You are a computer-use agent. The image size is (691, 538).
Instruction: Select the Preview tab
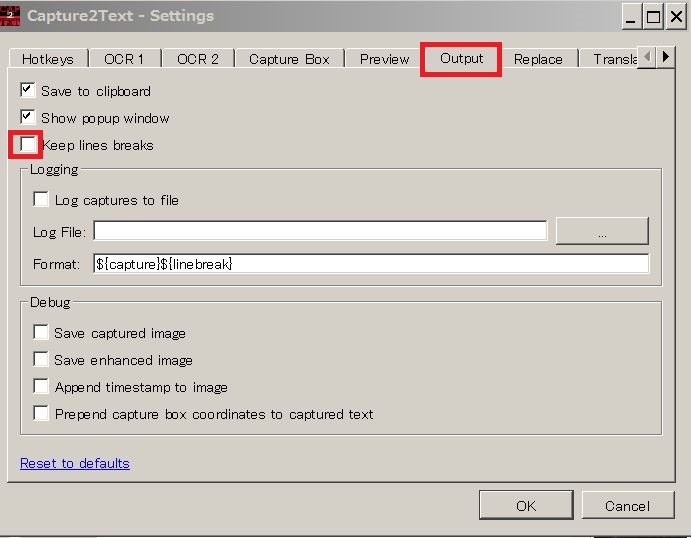(384, 59)
